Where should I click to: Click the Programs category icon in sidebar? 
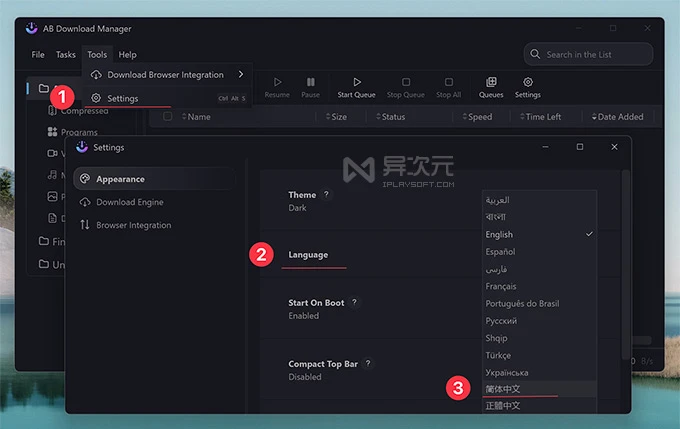[x=52, y=131]
